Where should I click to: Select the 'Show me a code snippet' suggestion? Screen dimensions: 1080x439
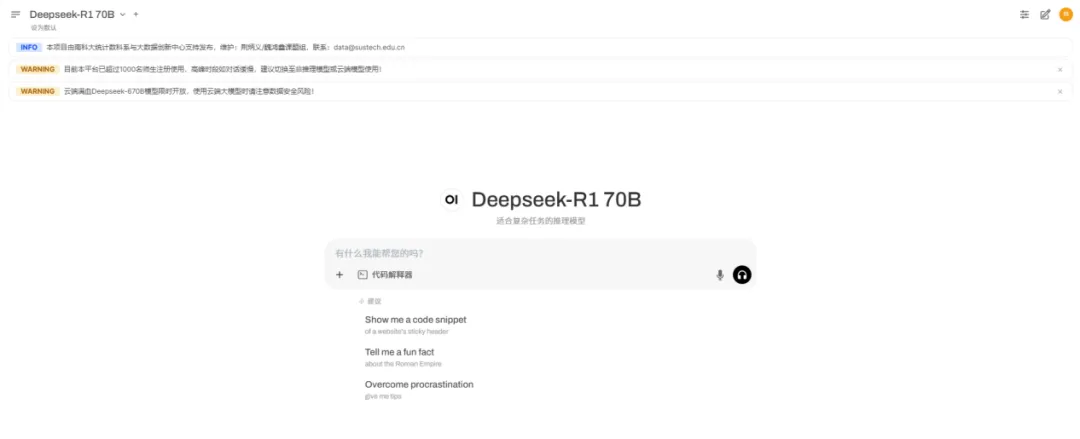pyautogui.click(x=415, y=325)
